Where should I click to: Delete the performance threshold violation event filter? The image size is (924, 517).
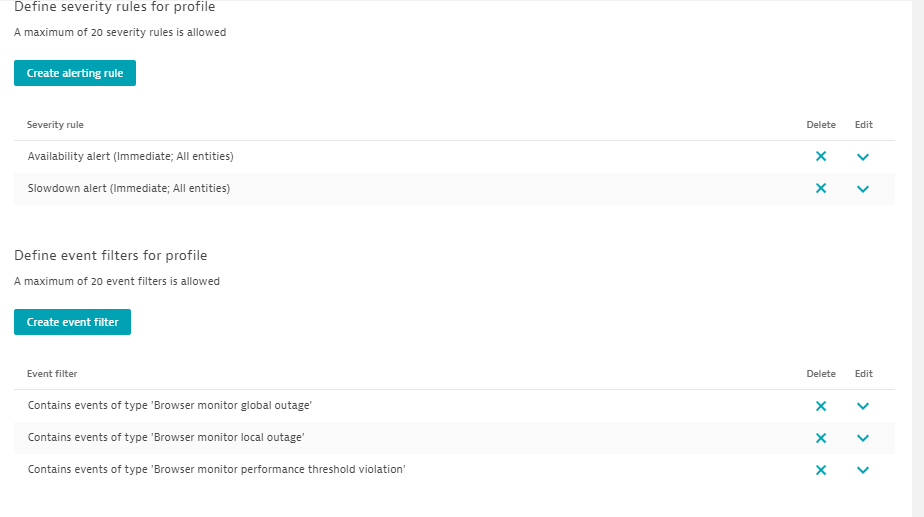[x=821, y=470]
